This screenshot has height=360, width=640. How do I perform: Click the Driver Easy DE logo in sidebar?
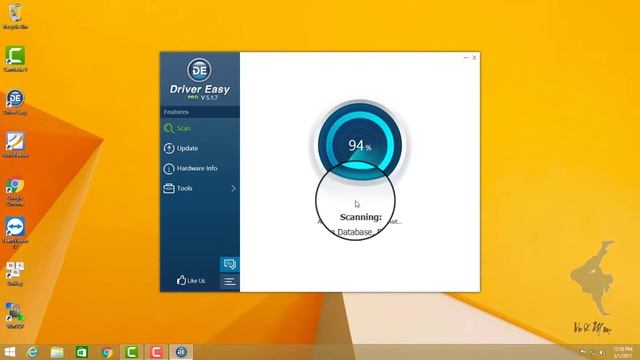pyautogui.click(x=199, y=70)
